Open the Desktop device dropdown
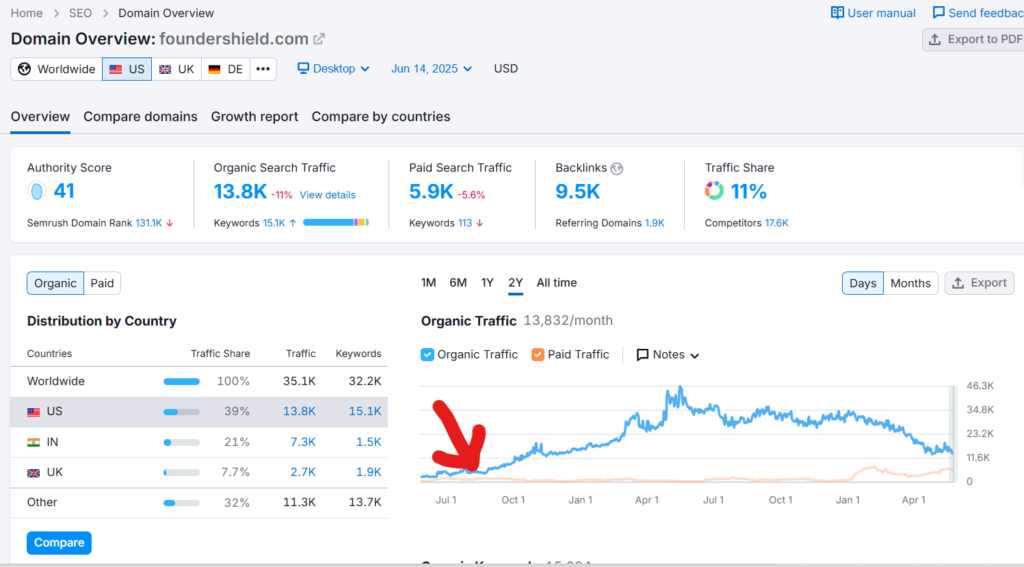 (x=334, y=69)
